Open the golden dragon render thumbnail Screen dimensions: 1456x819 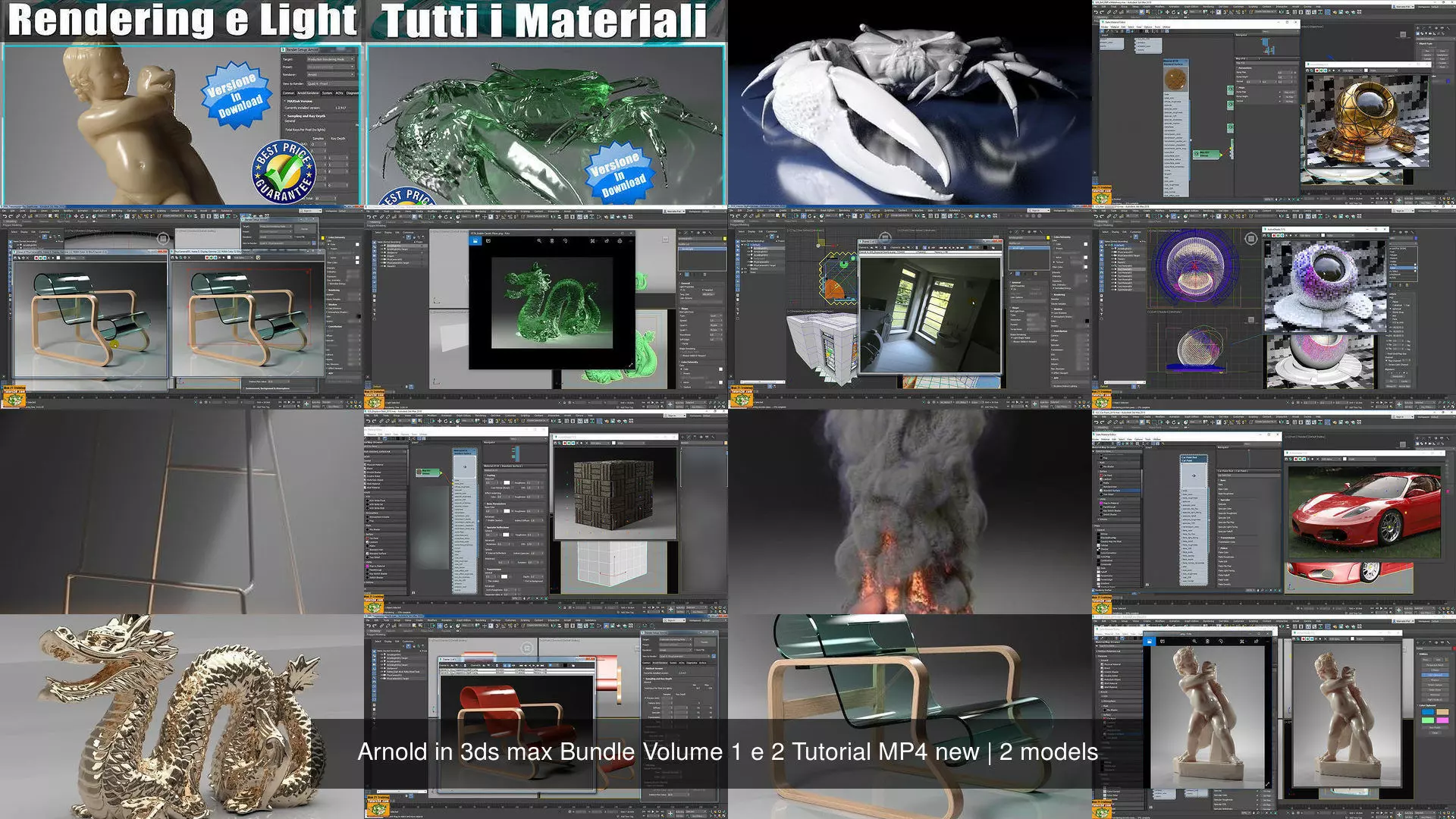[x=182, y=717]
